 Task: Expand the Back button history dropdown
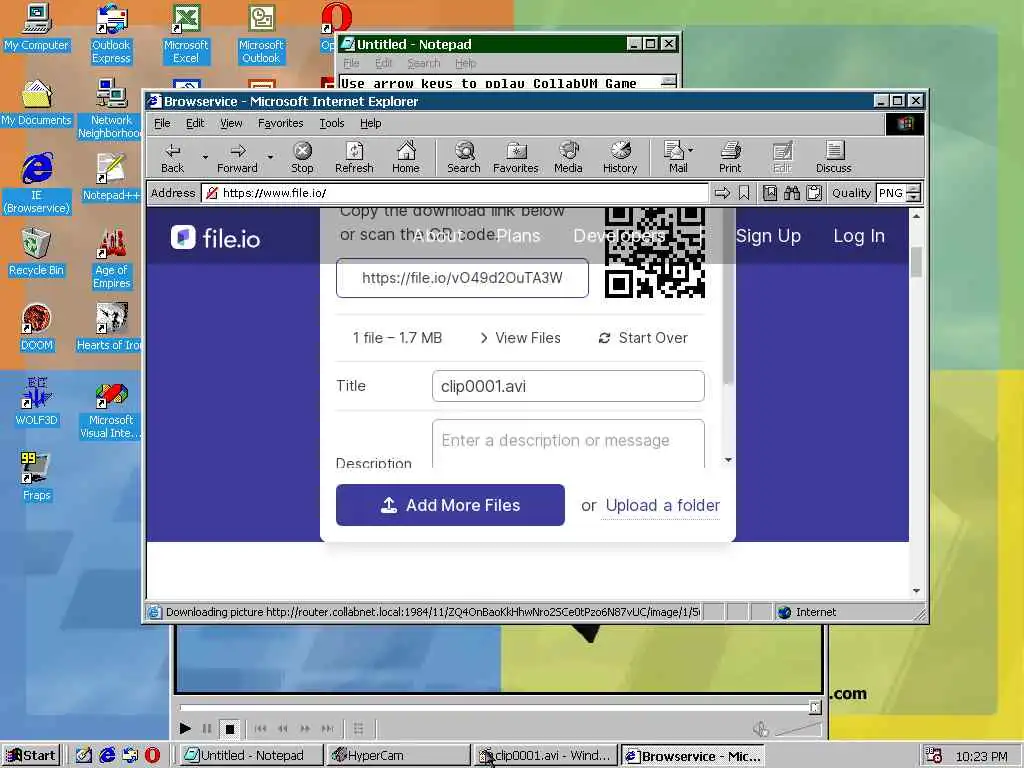205,157
